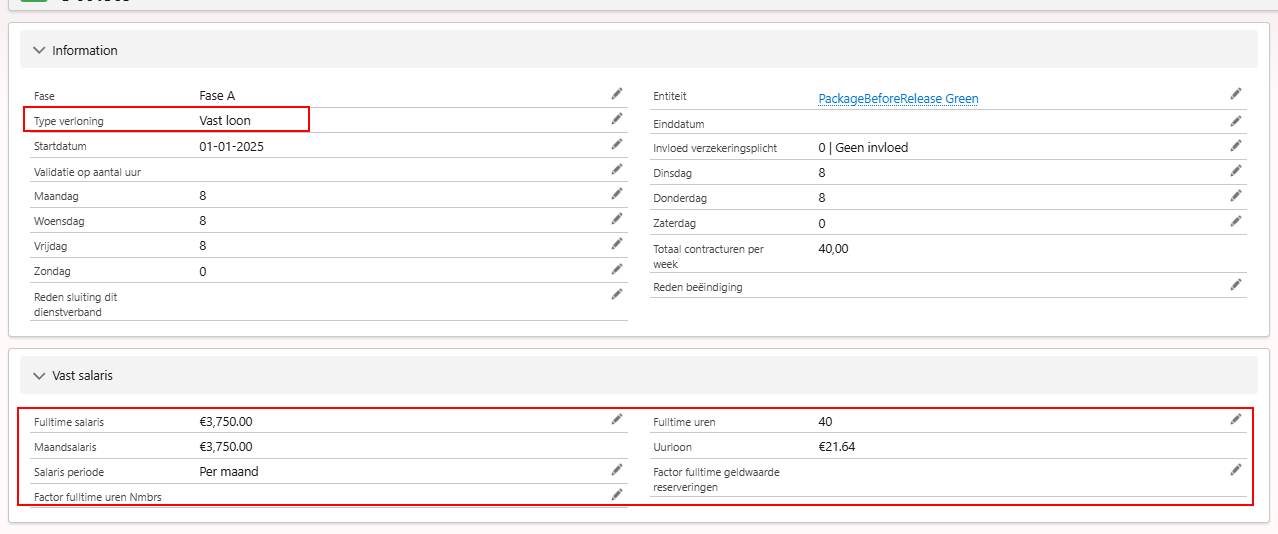
Task: Edit the Startdatum value
Action: pos(617,144)
